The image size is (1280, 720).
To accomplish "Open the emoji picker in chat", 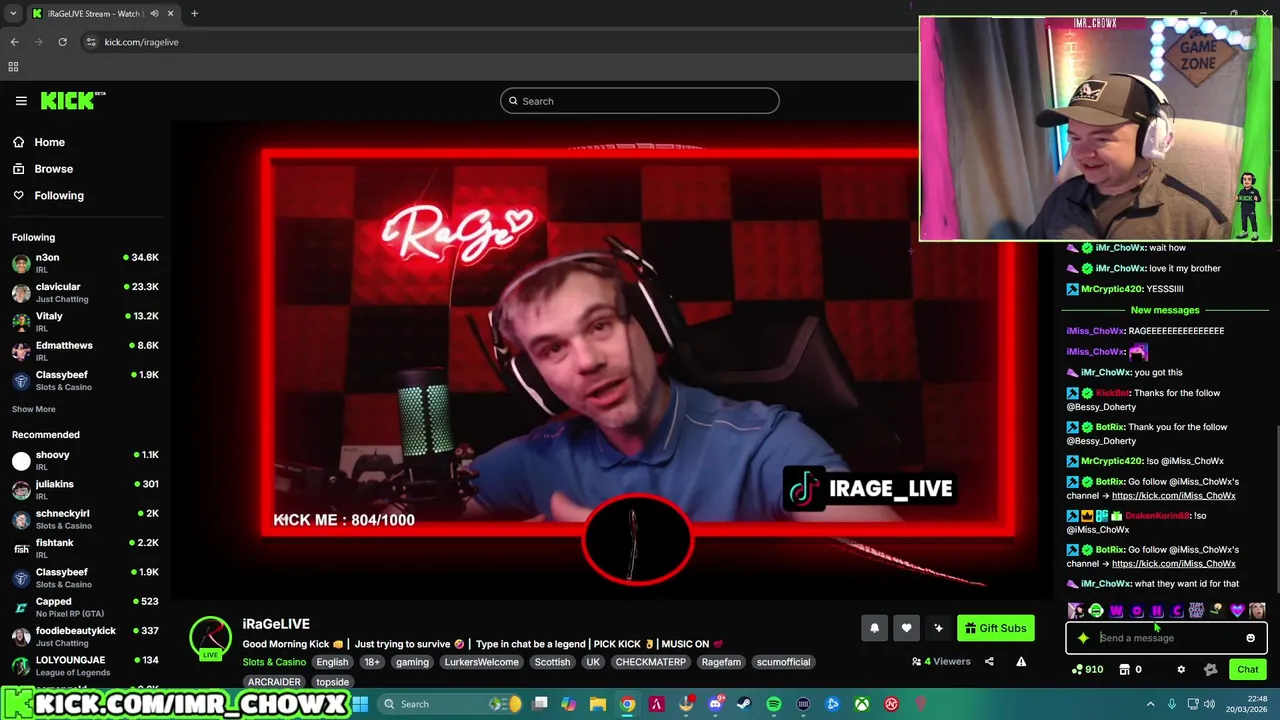I will tap(1251, 638).
